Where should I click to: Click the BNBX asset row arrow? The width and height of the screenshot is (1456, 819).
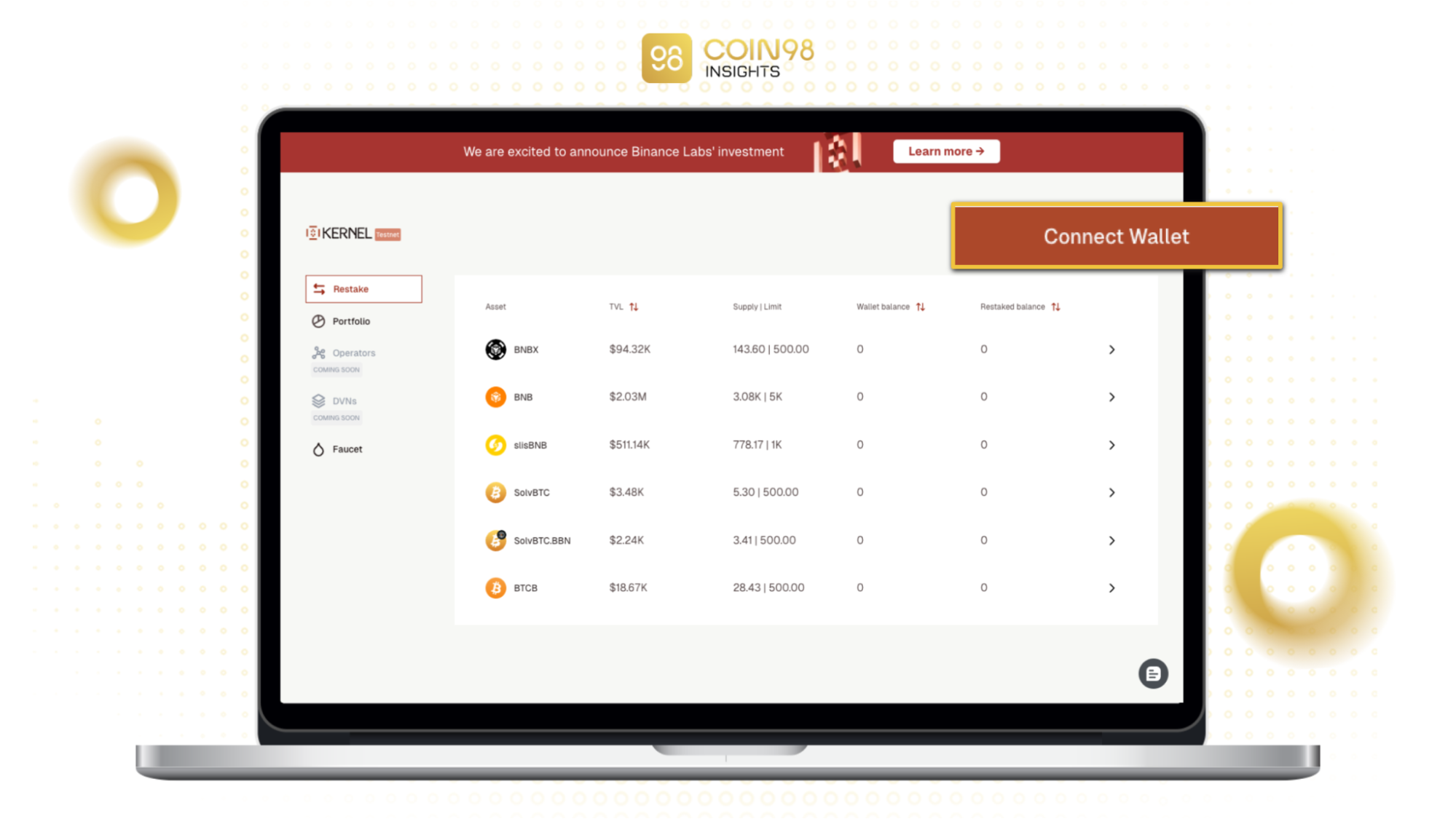point(1112,349)
